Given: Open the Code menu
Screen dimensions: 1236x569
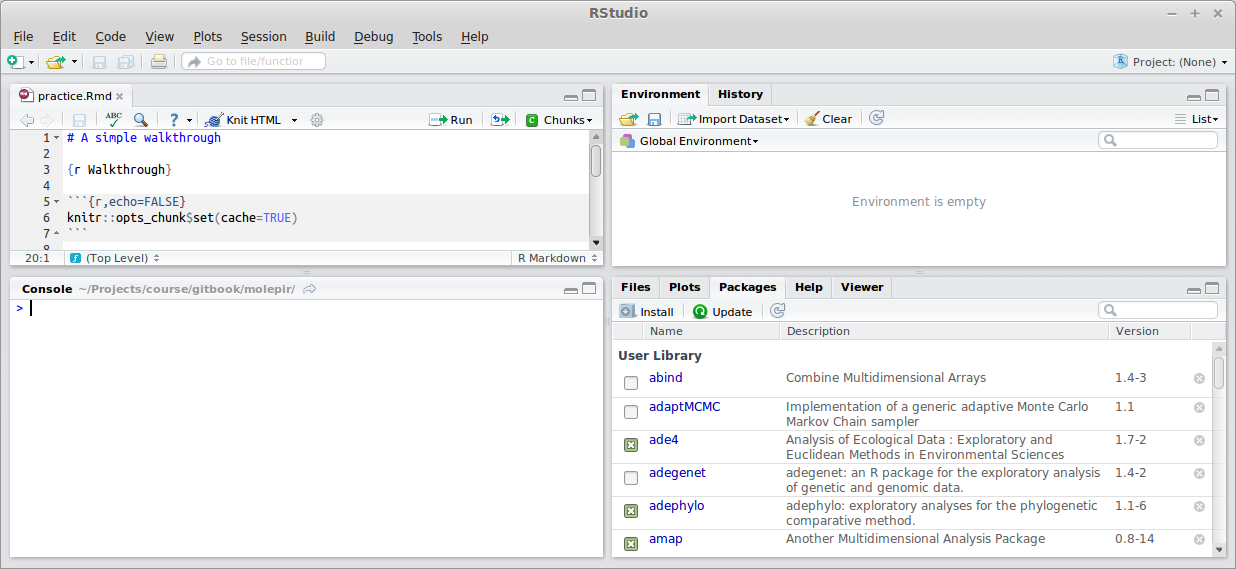Looking at the screenshot, I should click(111, 37).
